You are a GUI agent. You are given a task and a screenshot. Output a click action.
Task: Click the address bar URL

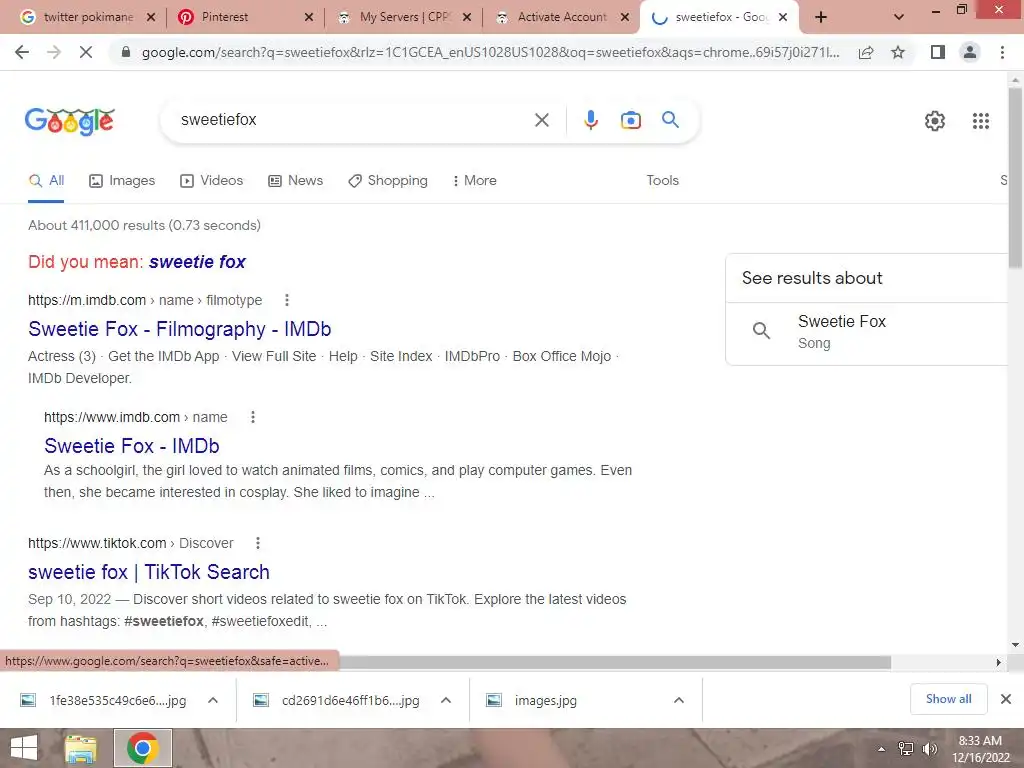pyautogui.click(x=490, y=52)
